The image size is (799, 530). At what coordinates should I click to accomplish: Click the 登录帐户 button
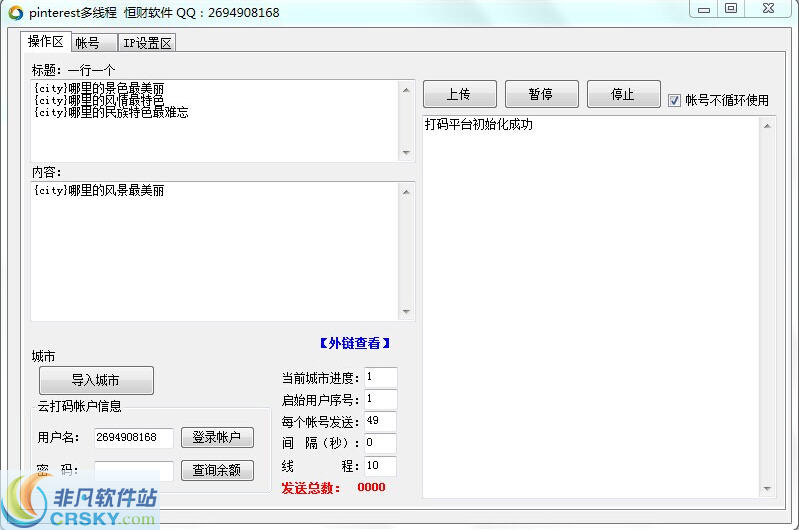click(217, 437)
